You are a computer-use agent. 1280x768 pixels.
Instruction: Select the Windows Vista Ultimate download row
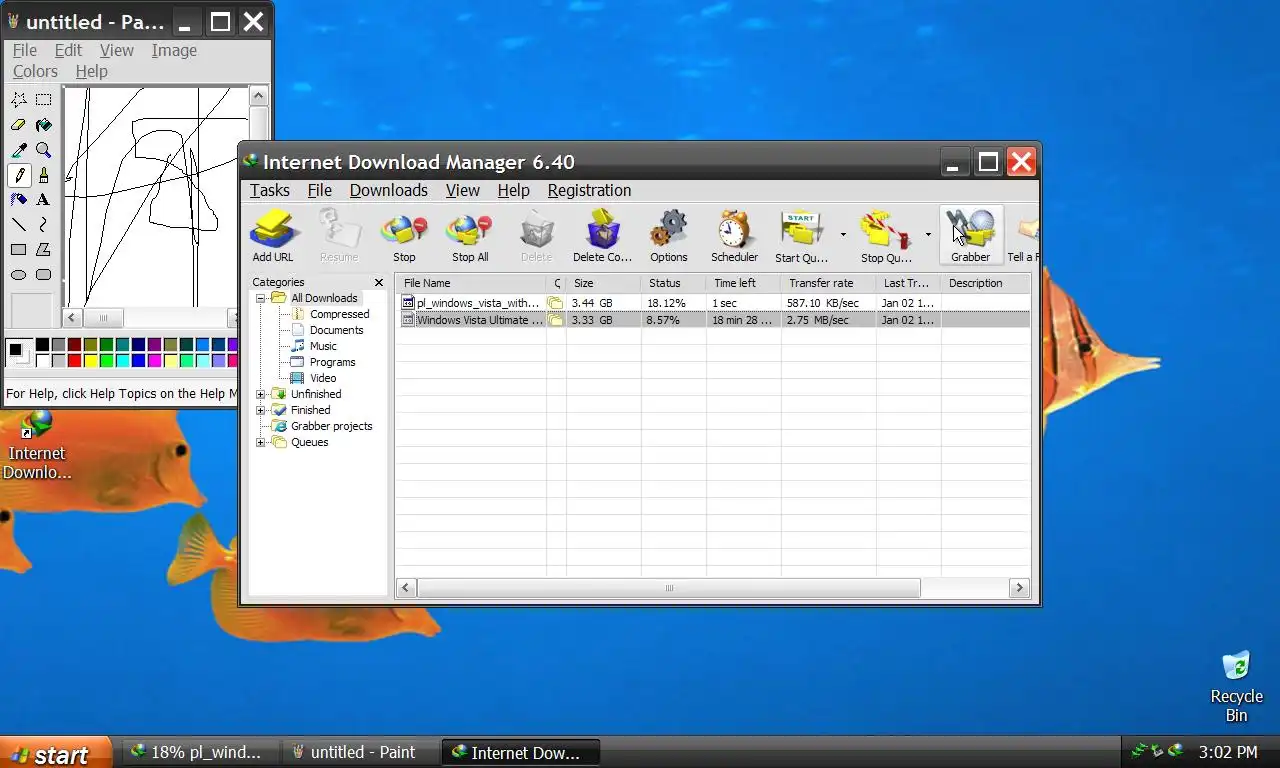tap(712, 320)
